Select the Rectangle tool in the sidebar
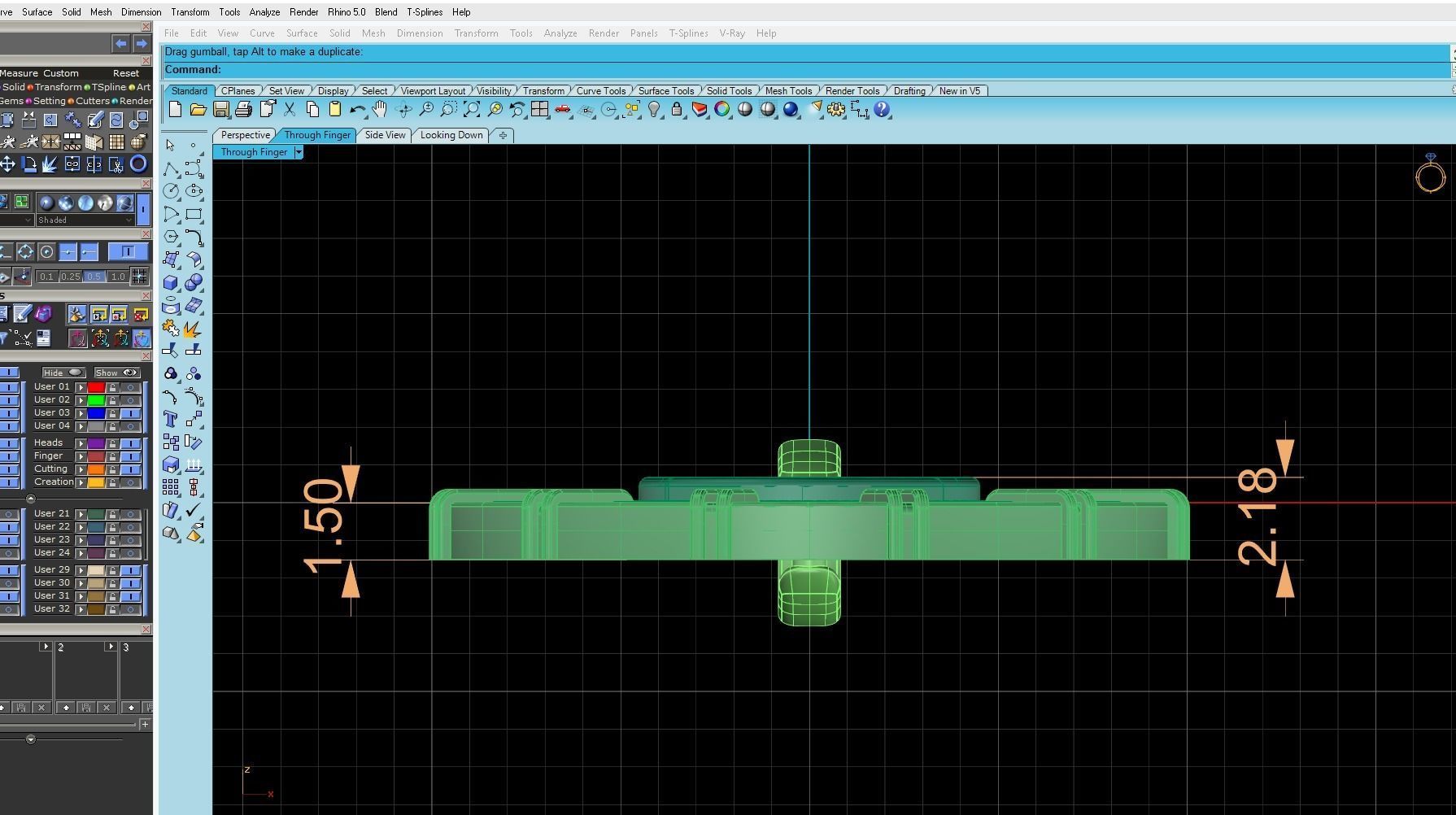The image size is (1456, 815). (194, 215)
